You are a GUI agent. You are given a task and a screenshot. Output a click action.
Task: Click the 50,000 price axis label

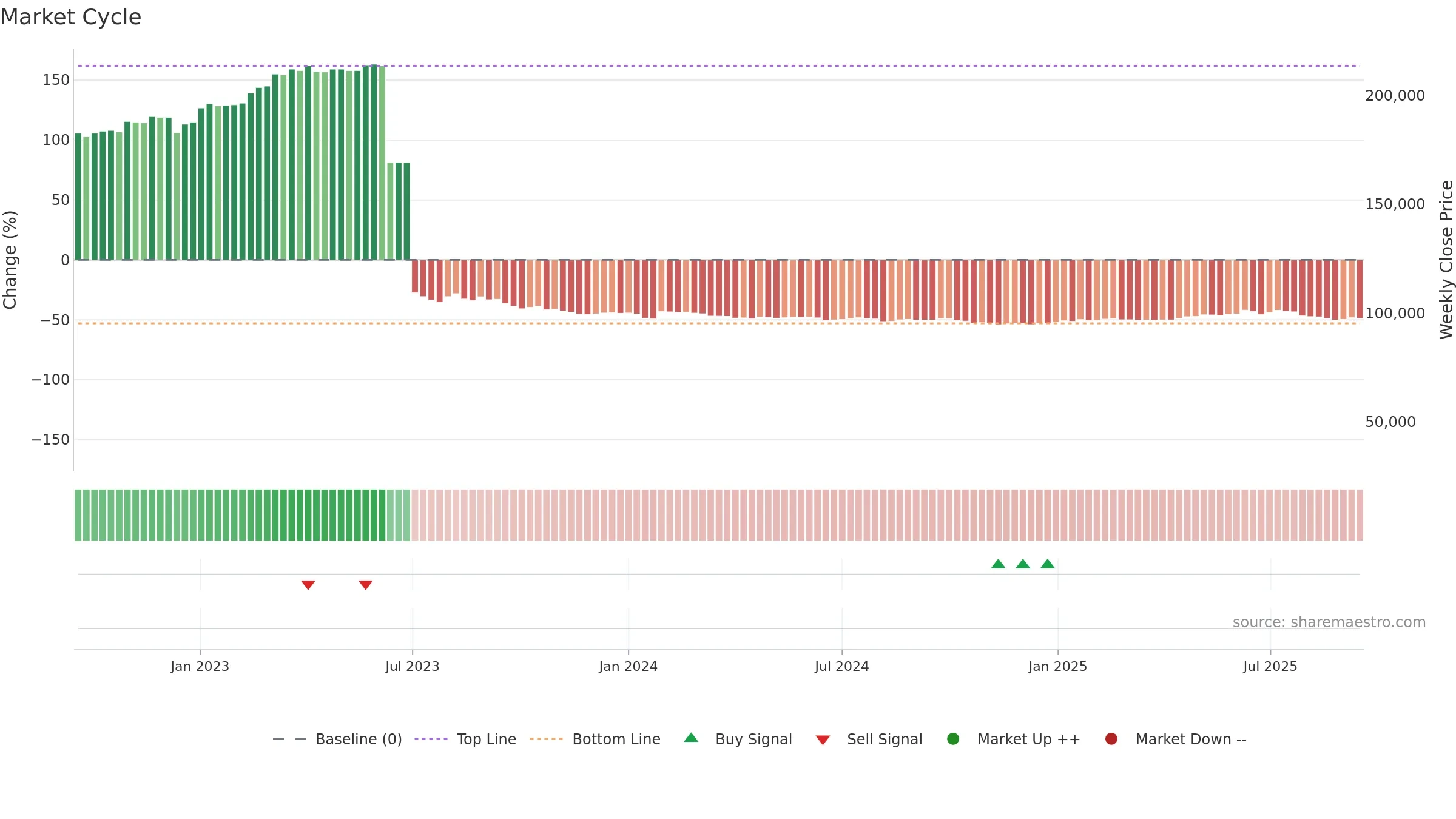1390,422
